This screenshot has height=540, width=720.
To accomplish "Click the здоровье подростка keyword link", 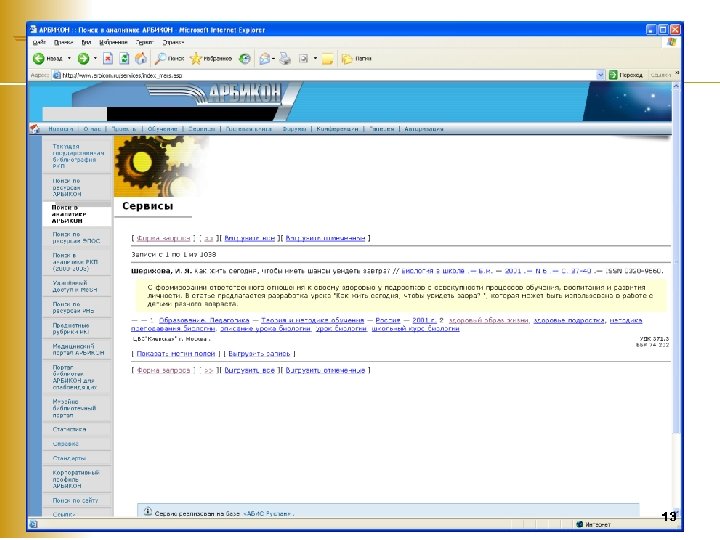I will pyautogui.click(x=569, y=320).
